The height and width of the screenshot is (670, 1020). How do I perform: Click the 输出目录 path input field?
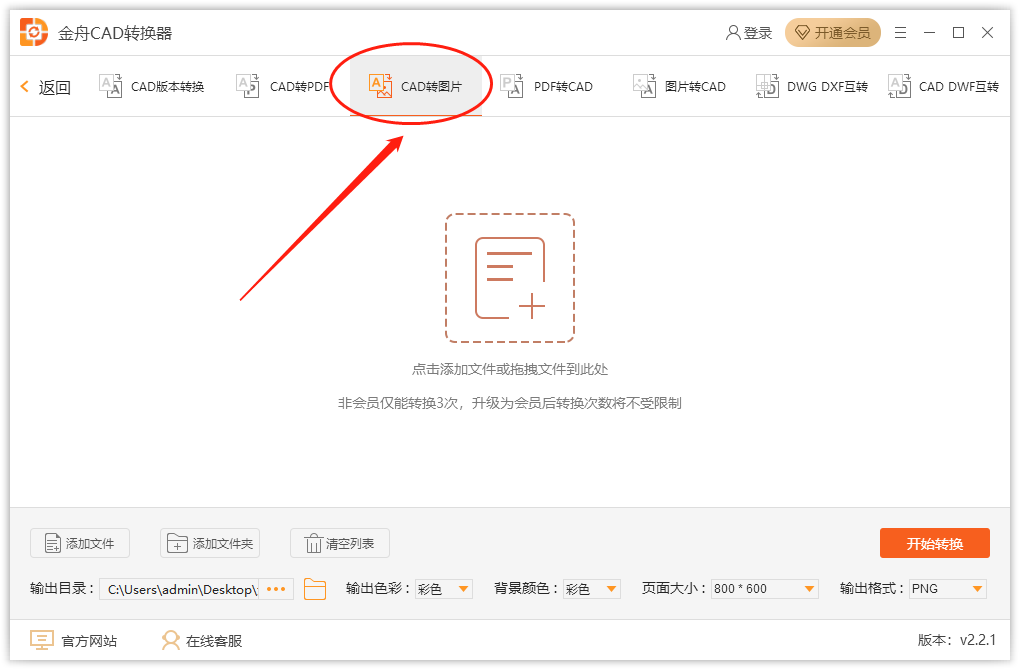tap(179, 589)
